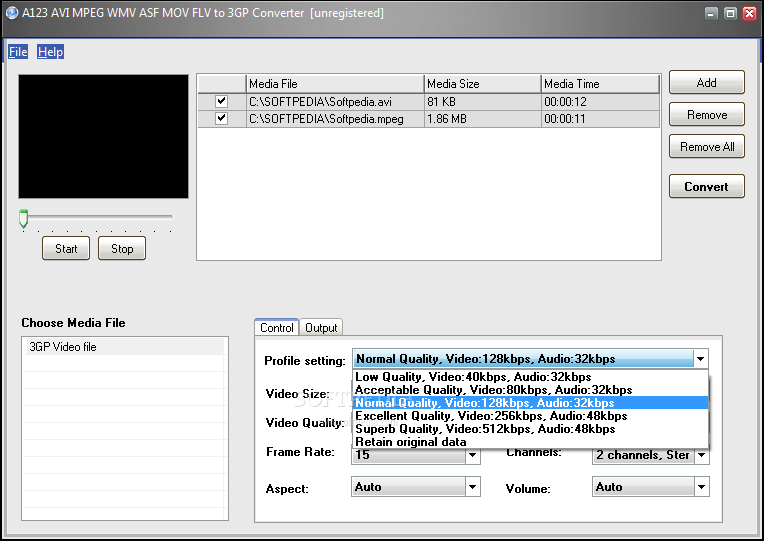
Task: Switch to the Control tab
Action: [277, 328]
